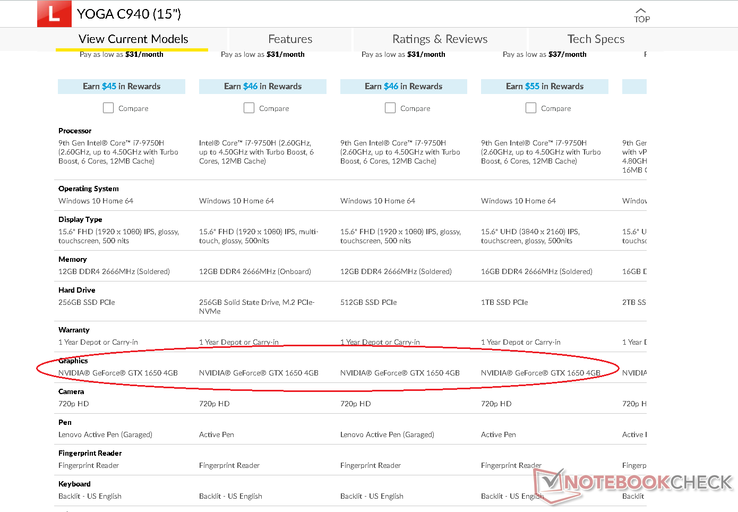Select the 1TB SSD PCIe value
The image size is (738, 512).
[x=505, y=302]
